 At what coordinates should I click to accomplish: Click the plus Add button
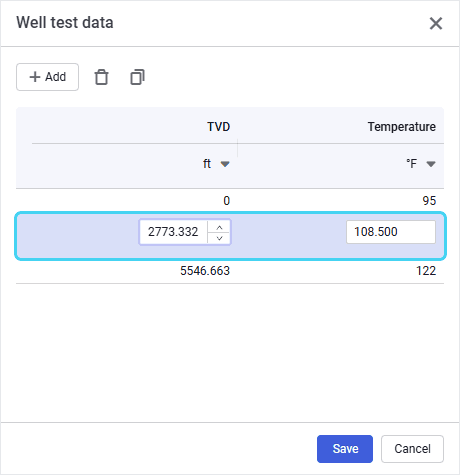(47, 77)
